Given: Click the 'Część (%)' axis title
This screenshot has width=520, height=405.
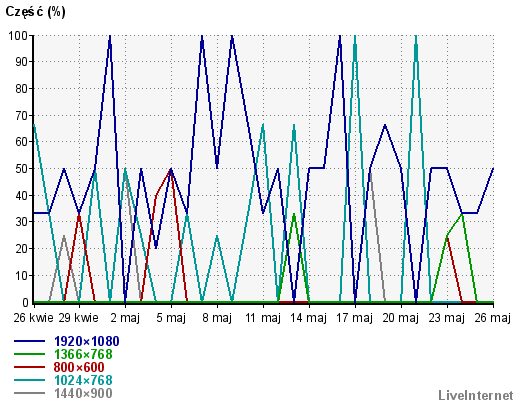Looking at the screenshot, I should click(35, 12).
